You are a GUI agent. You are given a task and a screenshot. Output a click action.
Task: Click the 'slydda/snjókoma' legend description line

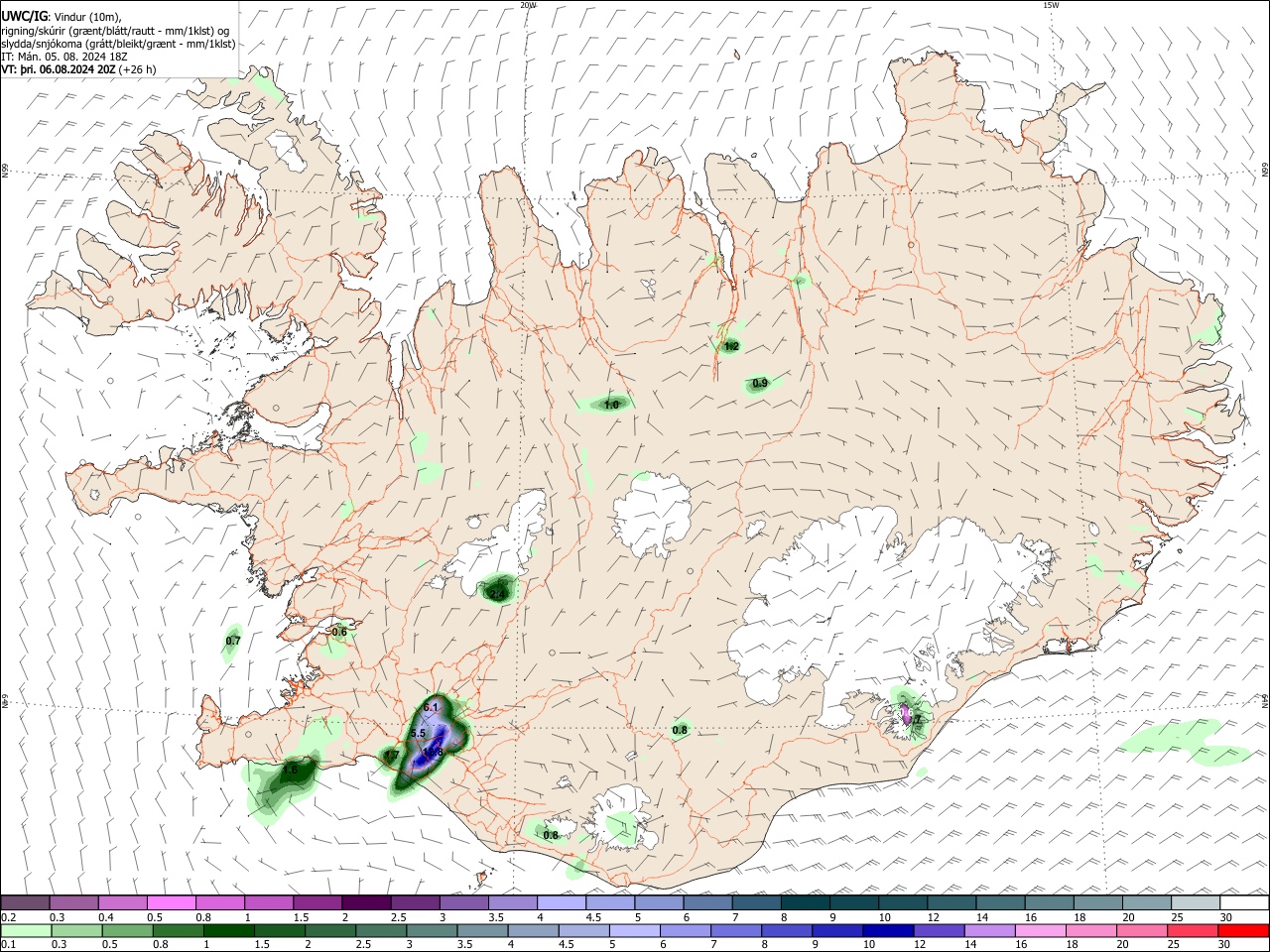pyautogui.click(x=118, y=44)
